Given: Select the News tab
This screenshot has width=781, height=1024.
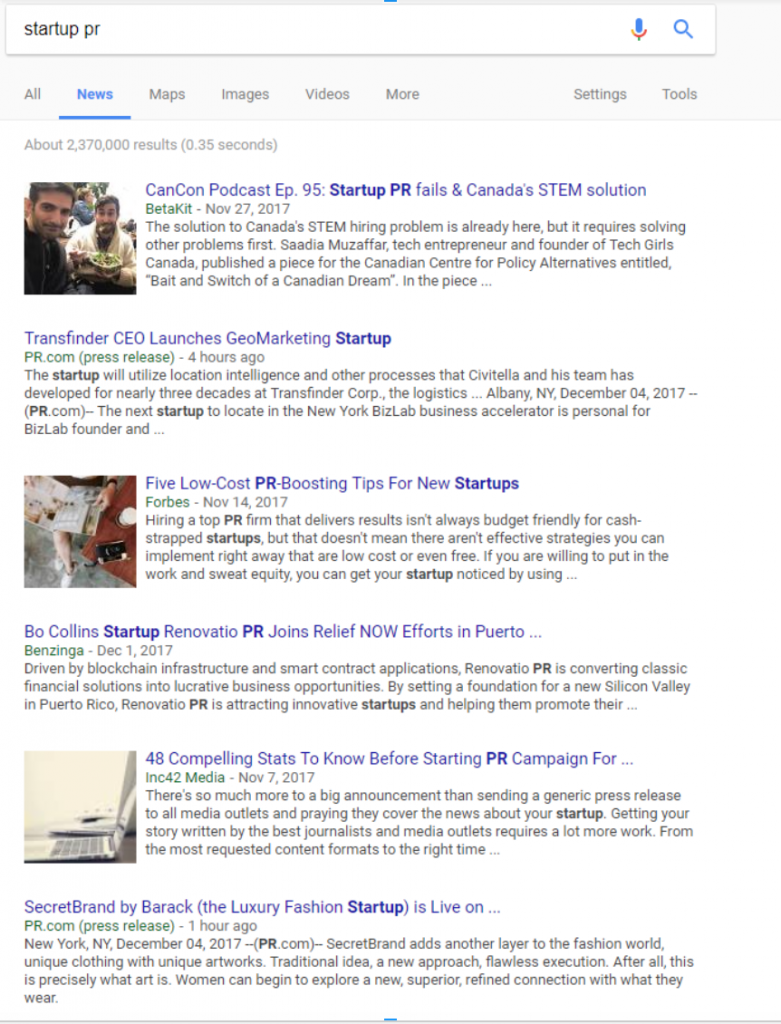Looking at the screenshot, I should 95,94.
